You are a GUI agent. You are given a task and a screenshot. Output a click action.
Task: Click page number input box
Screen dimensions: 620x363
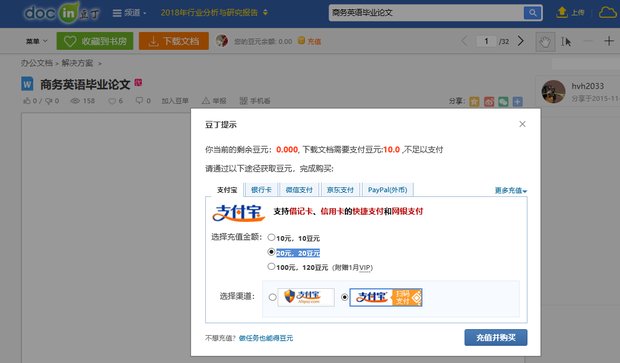click(486, 41)
